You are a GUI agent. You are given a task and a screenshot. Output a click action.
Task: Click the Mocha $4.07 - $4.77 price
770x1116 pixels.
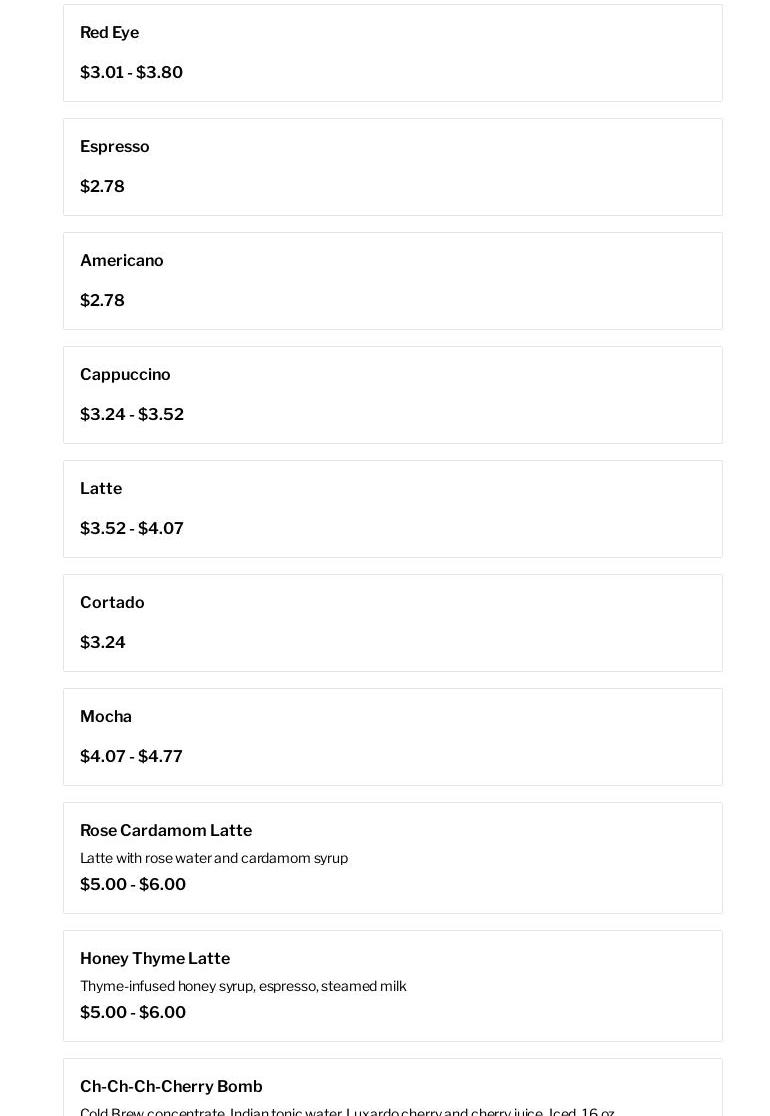(x=131, y=757)
